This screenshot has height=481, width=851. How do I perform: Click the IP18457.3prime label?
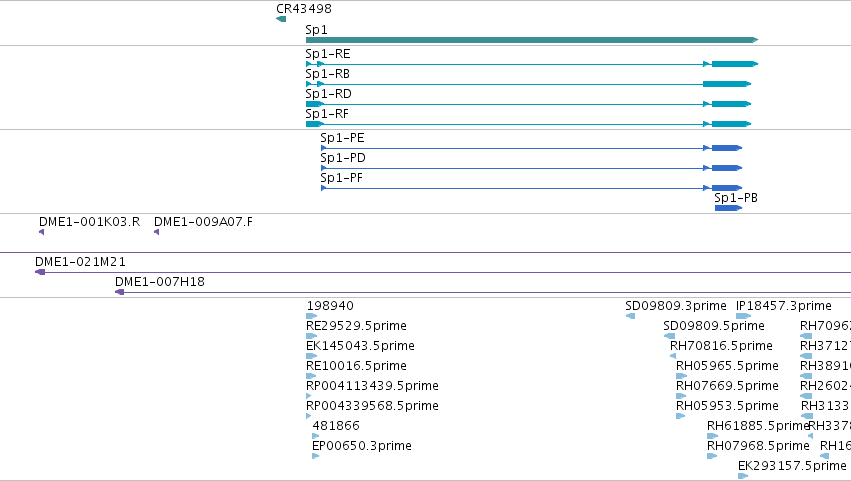point(784,306)
